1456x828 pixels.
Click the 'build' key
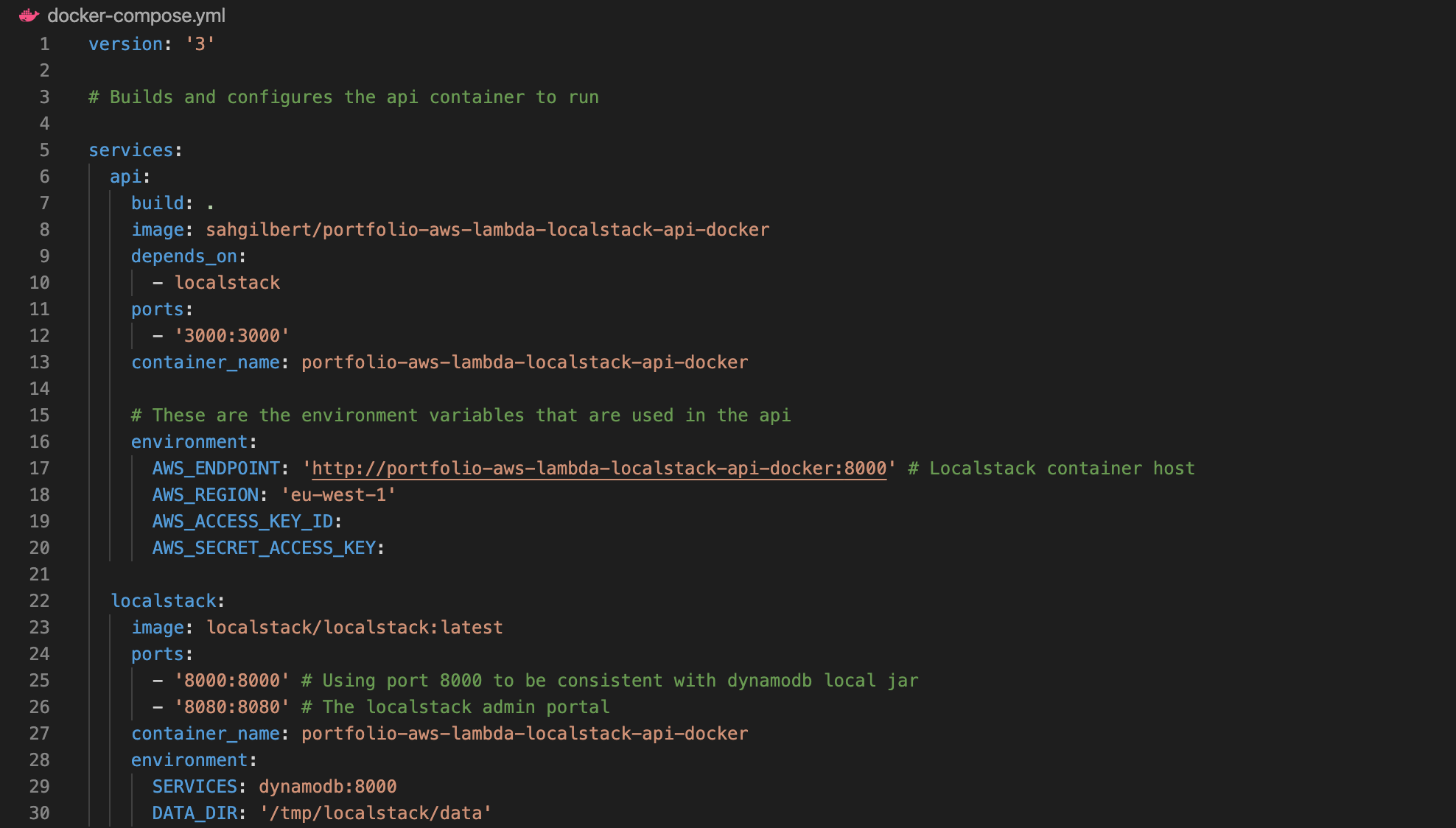click(157, 203)
